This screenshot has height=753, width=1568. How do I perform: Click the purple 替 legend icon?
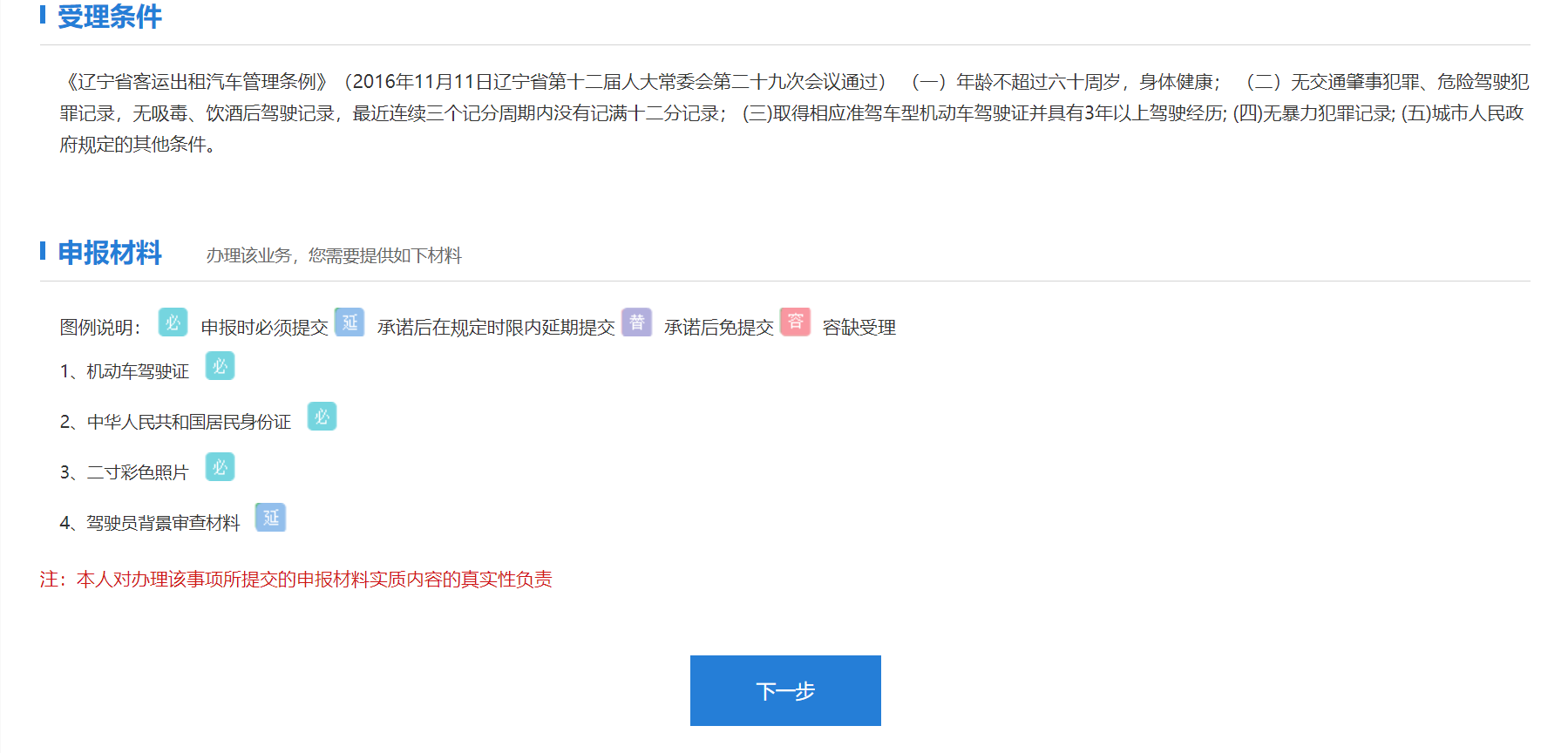(x=636, y=322)
